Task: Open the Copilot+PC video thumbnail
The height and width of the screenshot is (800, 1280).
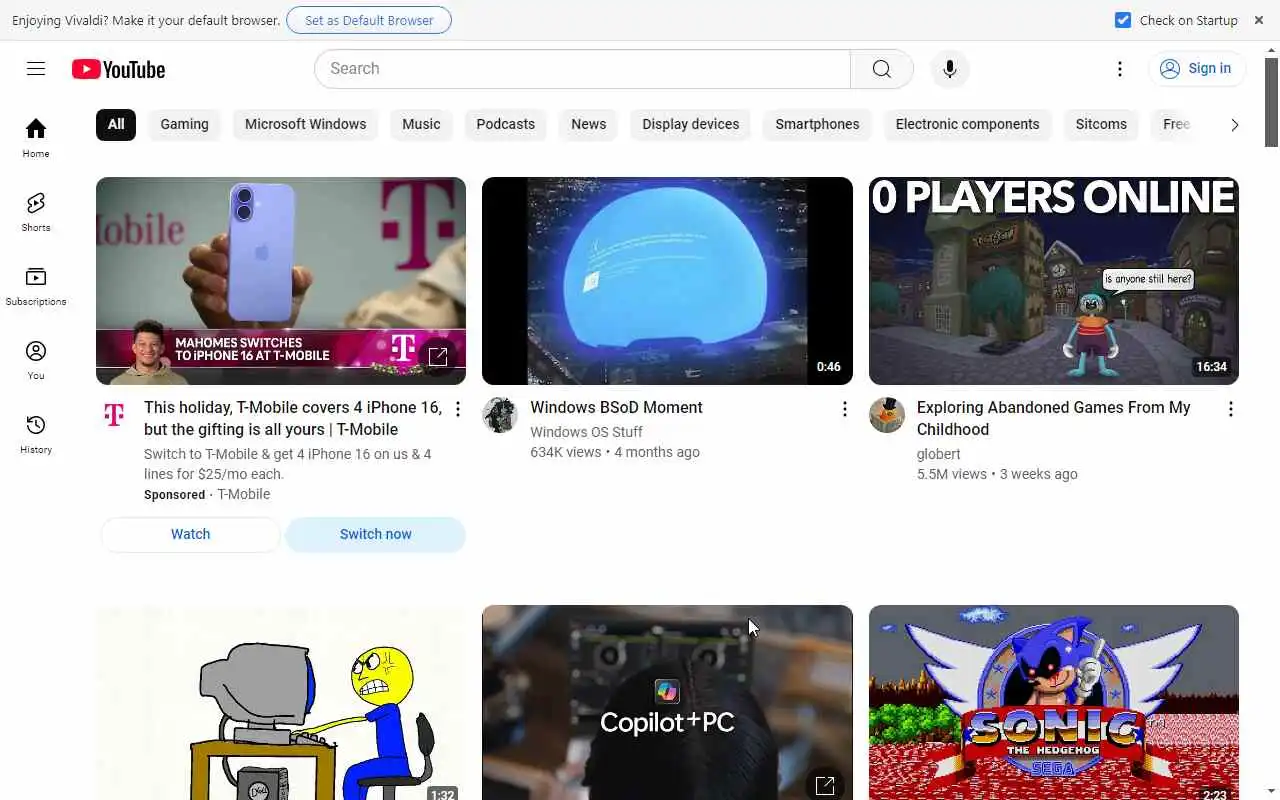Action: [x=667, y=702]
